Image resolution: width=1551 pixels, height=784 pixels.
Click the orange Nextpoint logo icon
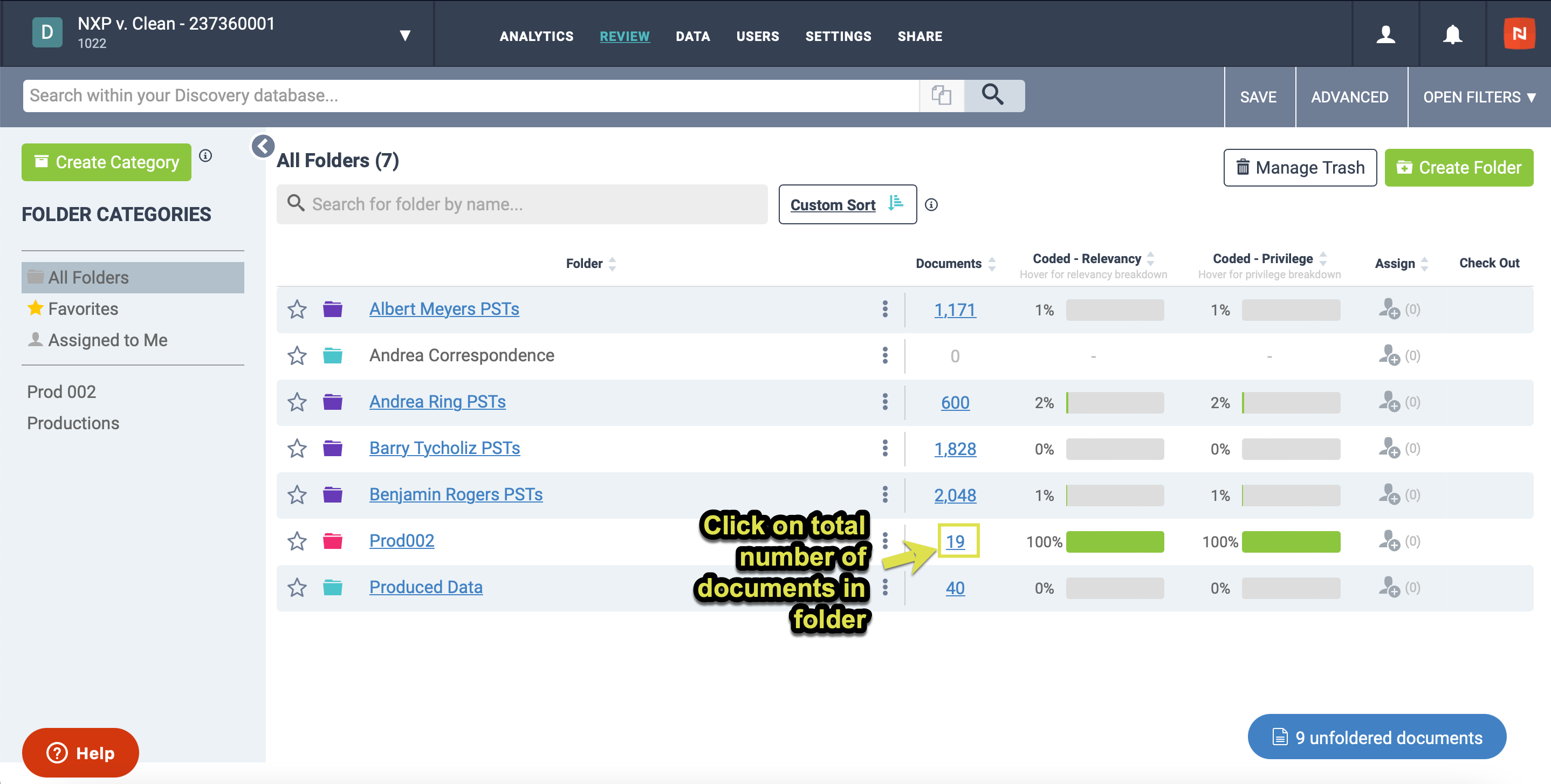click(1519, 34)
